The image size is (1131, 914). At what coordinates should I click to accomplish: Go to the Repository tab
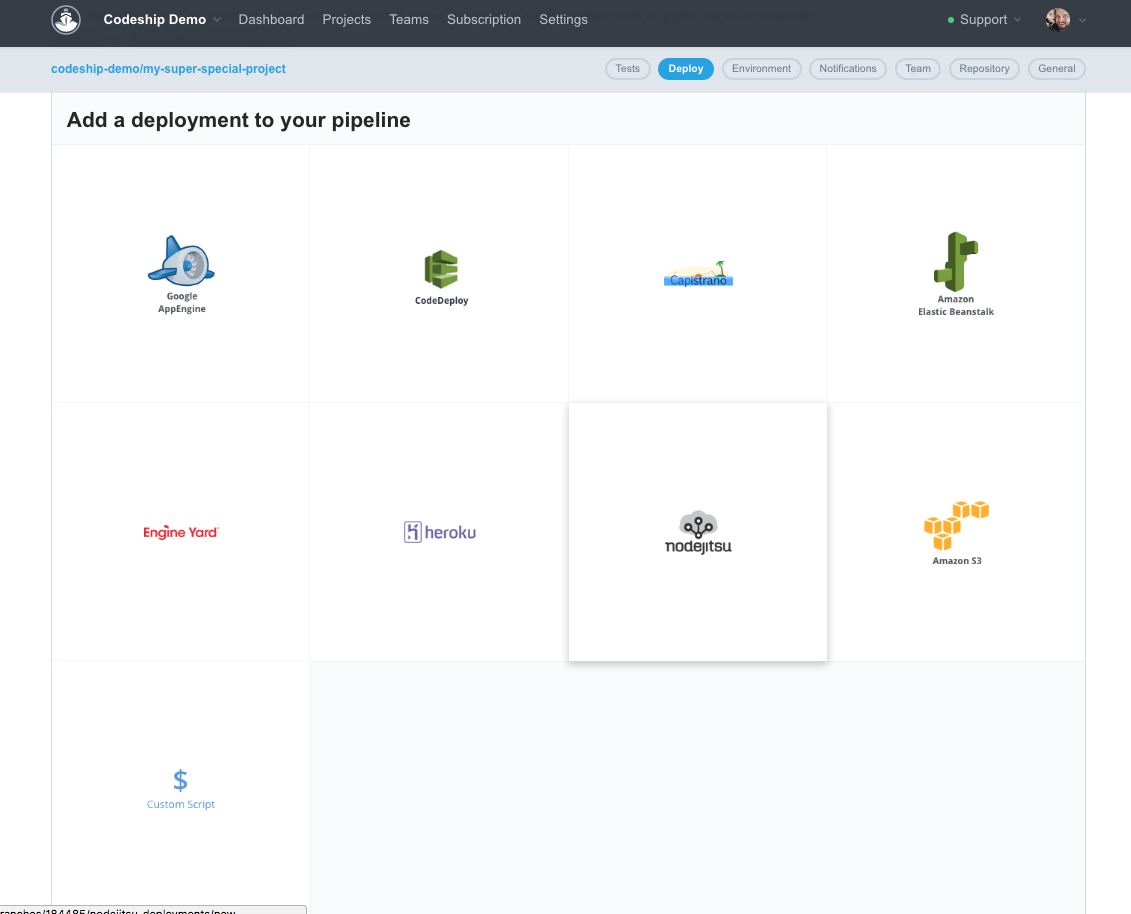[984, 69]
